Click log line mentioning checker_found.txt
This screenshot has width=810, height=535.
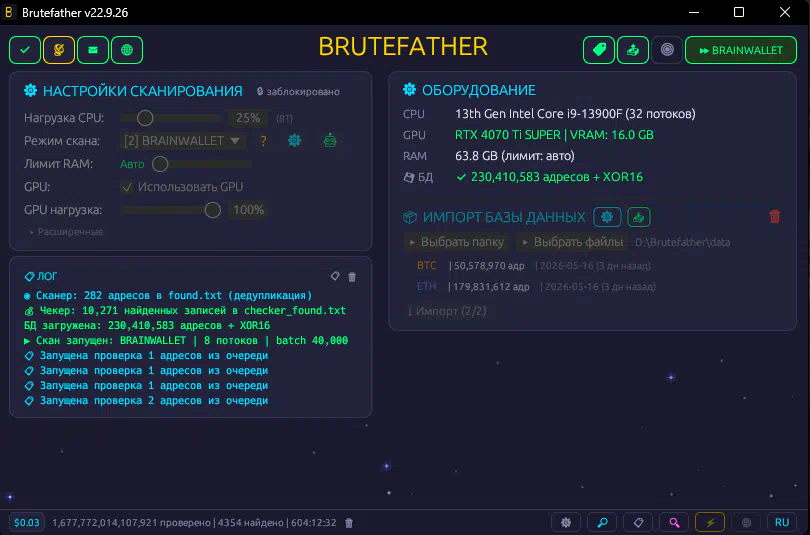coord(185,311)
